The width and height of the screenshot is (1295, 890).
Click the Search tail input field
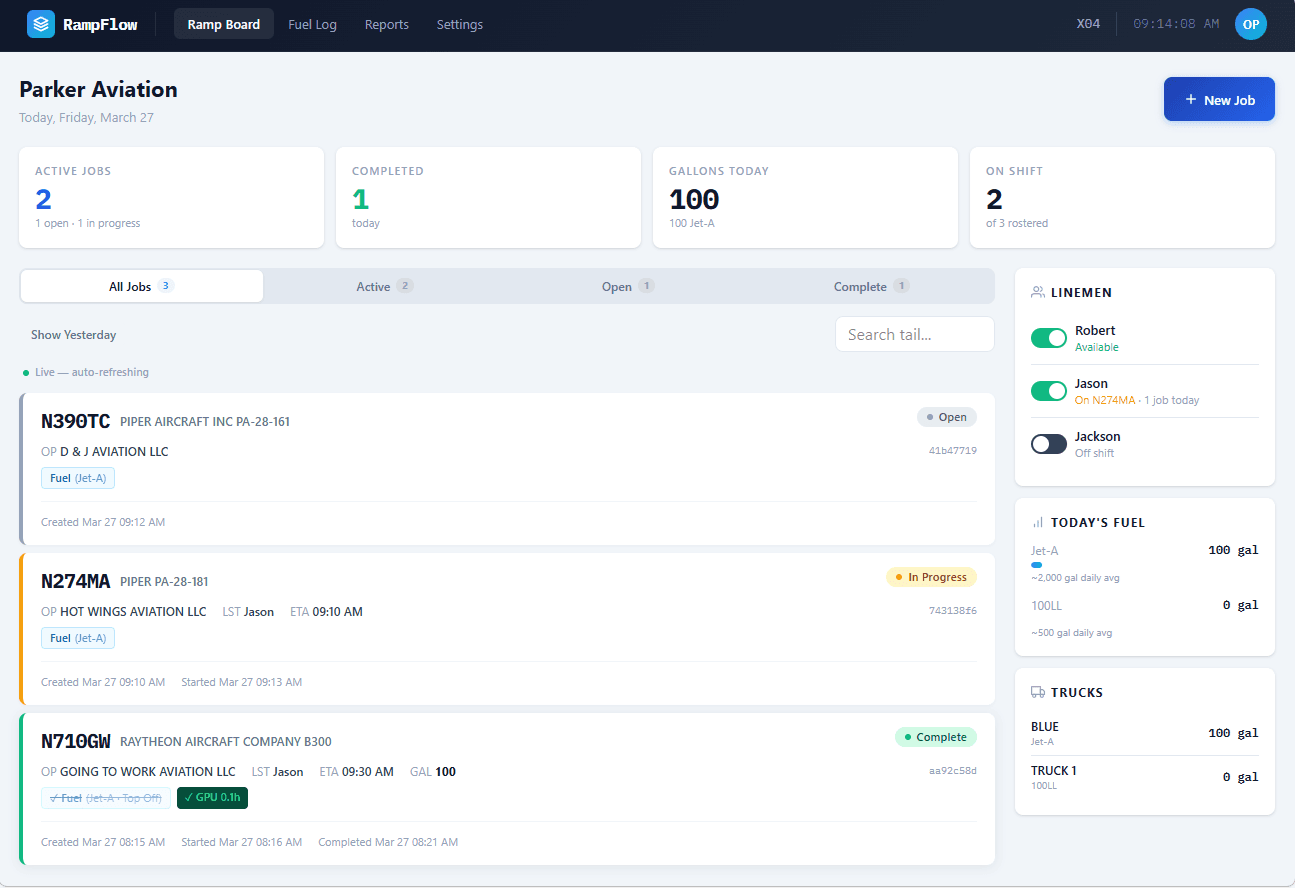[914, 335]
